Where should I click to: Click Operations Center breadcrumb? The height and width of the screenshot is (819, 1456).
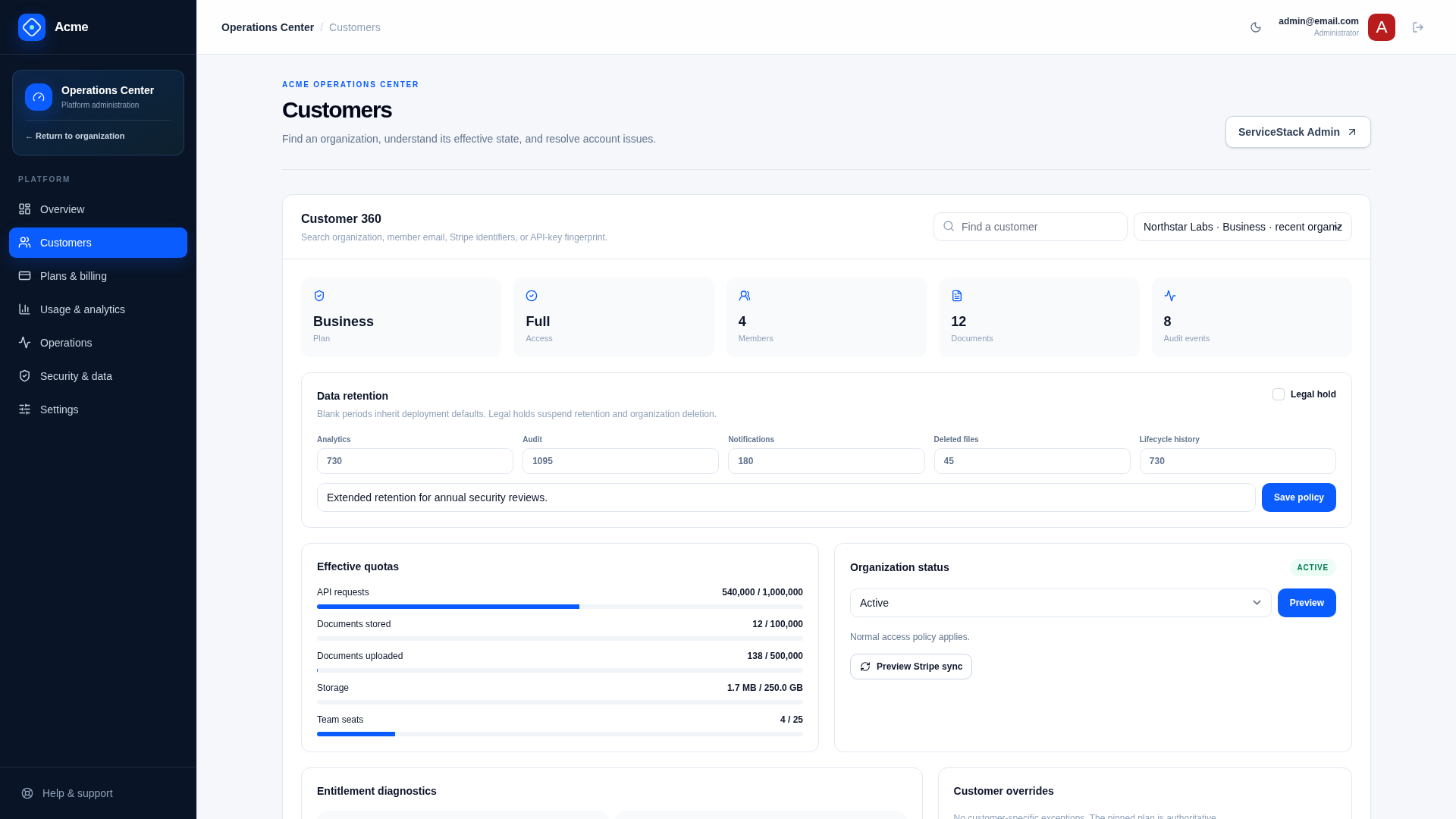268,27
